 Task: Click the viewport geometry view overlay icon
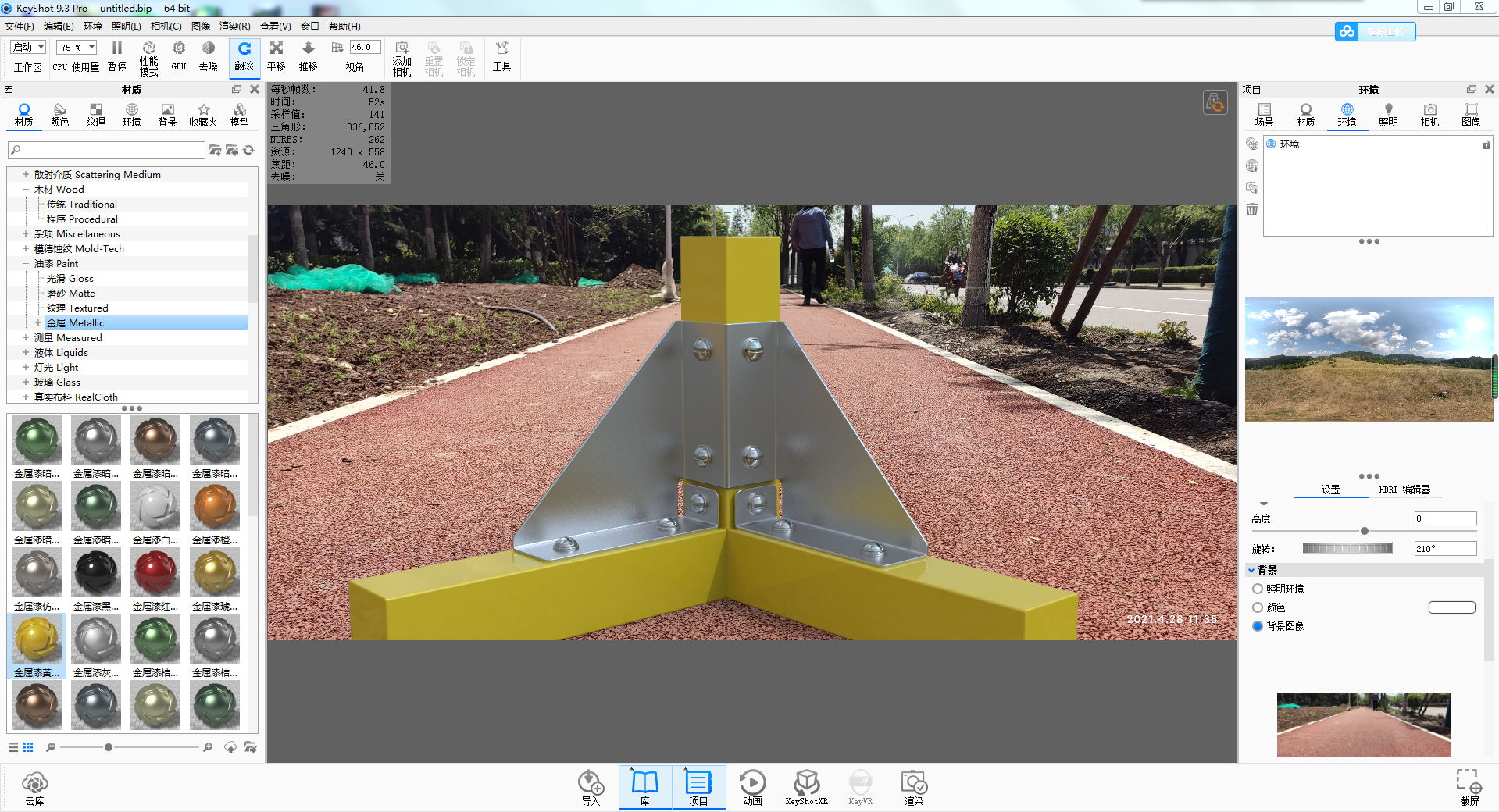[x=1215, y=102]
